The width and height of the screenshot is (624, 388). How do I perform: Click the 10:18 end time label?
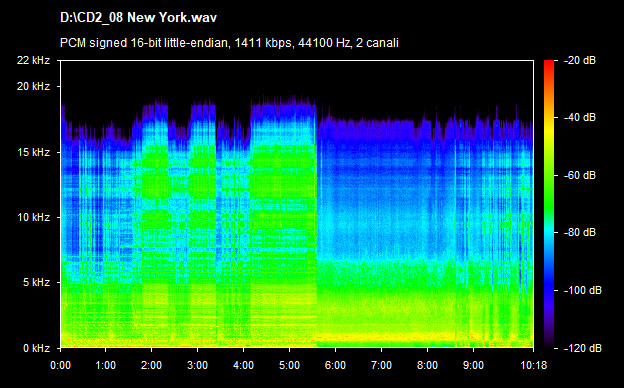tap(533, 365)
